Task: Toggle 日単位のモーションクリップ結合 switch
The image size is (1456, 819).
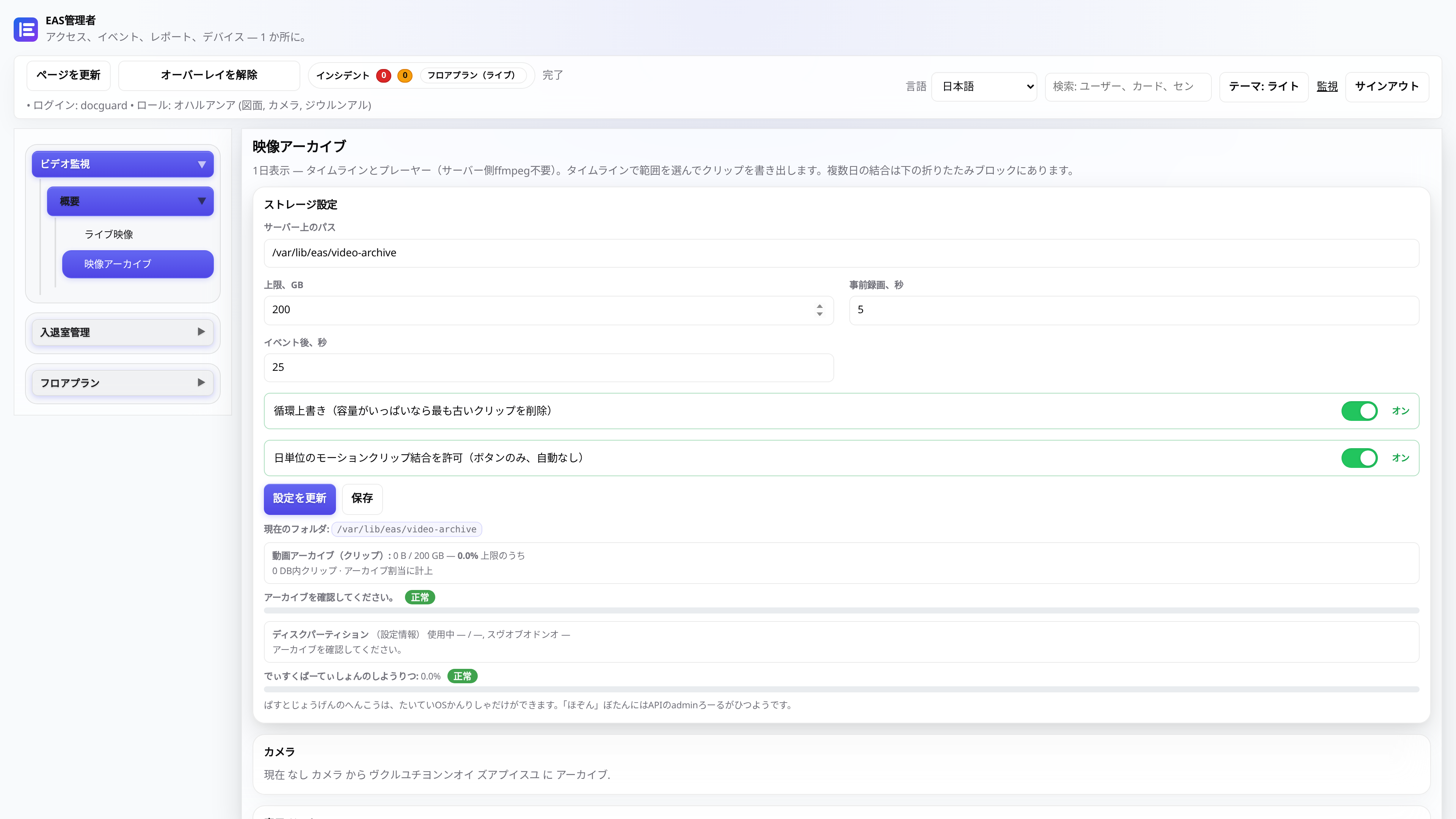Action: pos(1359,458)
